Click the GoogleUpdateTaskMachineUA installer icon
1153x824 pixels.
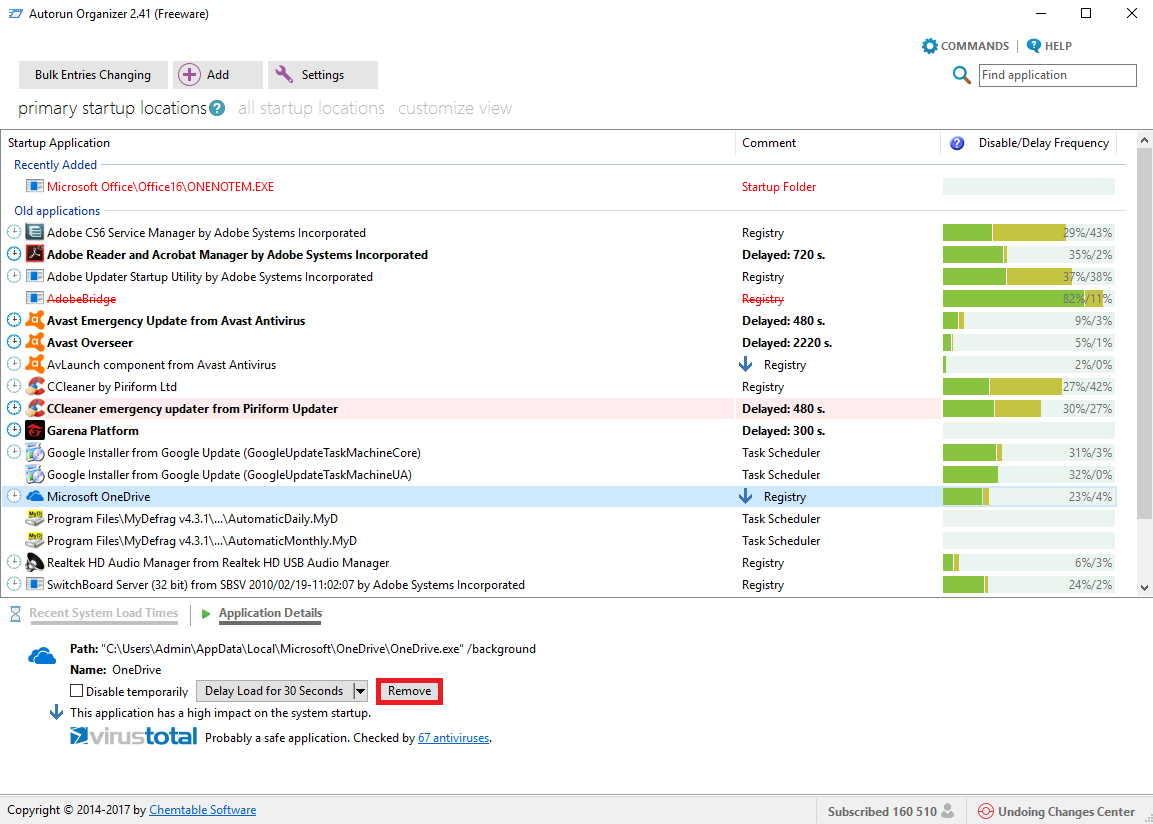[35, 475]
